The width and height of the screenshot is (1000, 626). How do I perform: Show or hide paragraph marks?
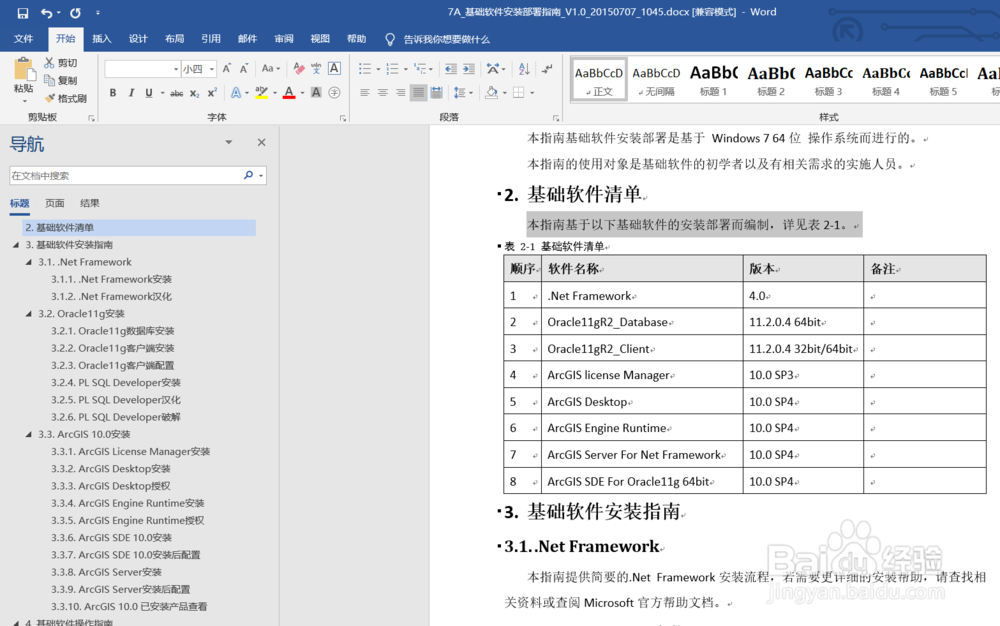point(547,69)
